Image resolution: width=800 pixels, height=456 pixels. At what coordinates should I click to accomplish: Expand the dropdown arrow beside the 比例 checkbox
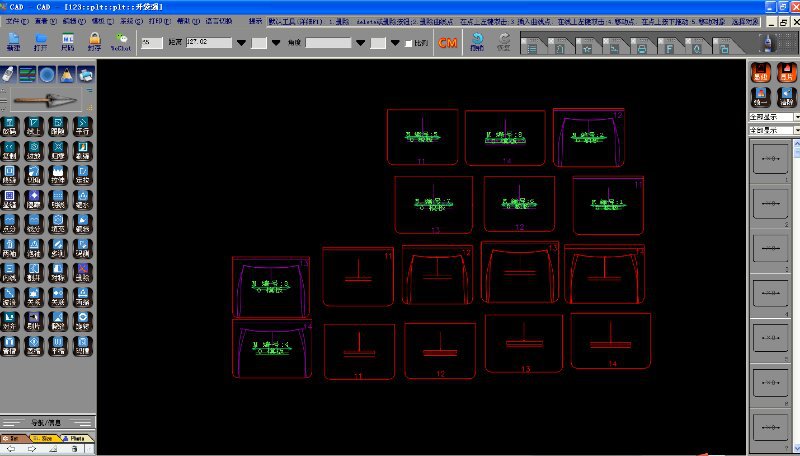(395, 43)
